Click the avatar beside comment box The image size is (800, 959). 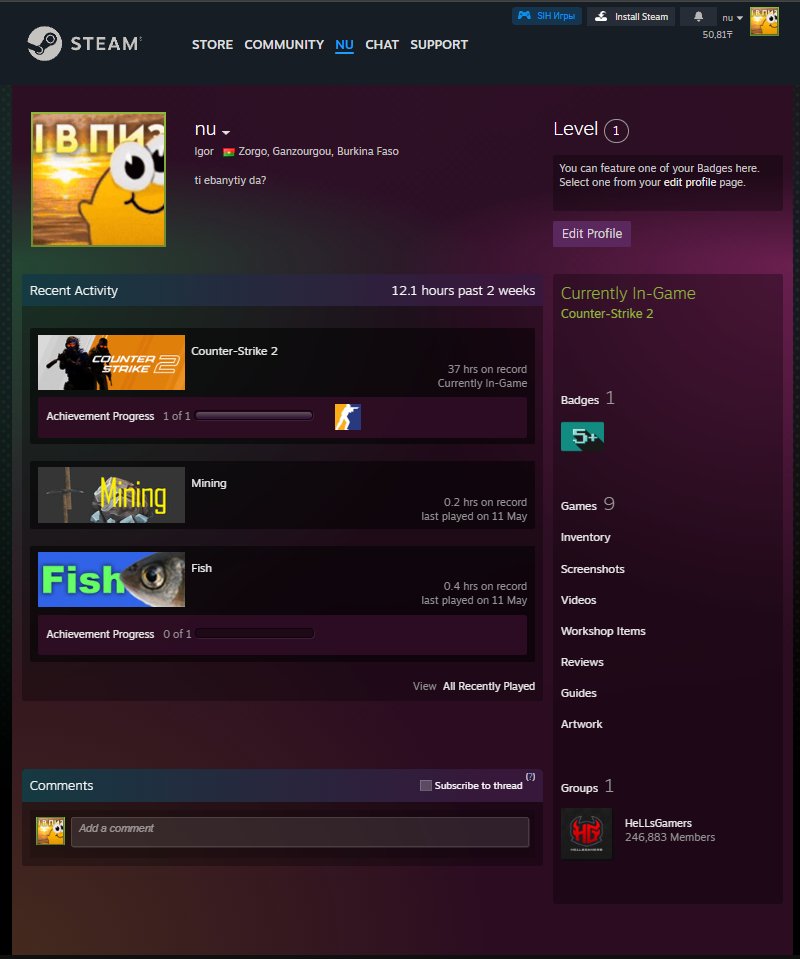point(50,831)
